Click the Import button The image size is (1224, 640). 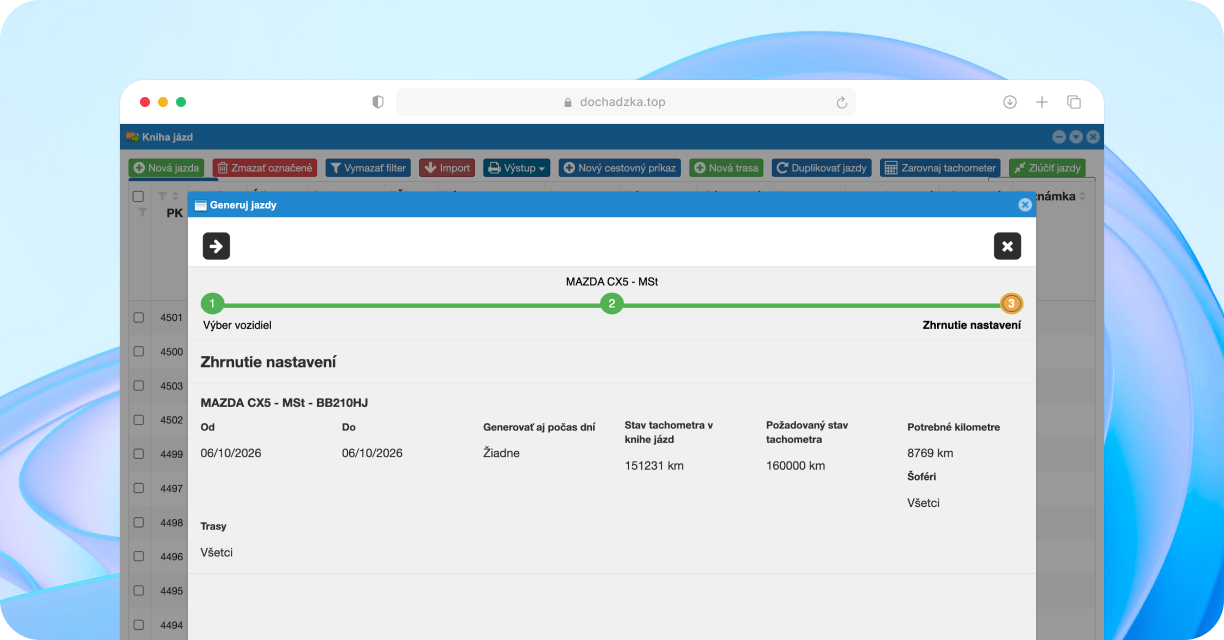447,168
